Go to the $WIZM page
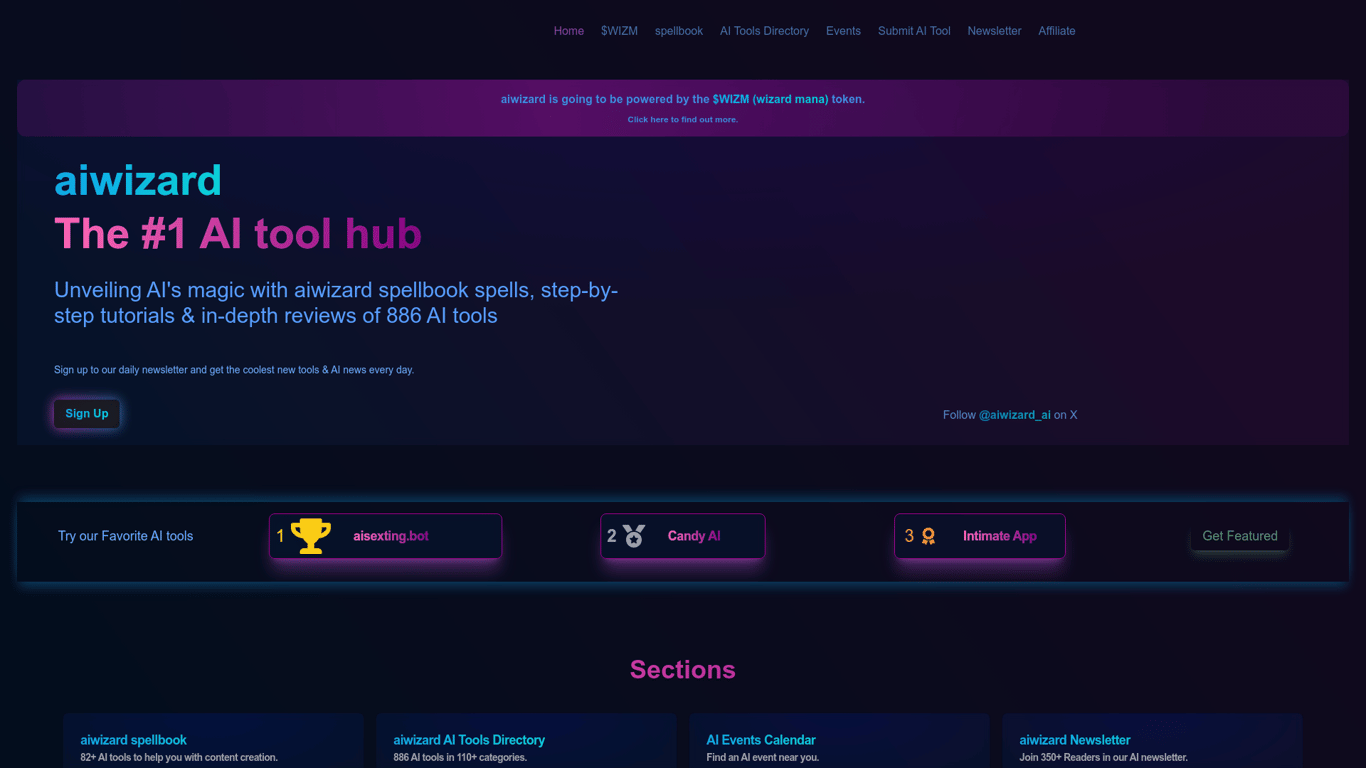This screenshot has height=768, width=1366. pos(619,31)
